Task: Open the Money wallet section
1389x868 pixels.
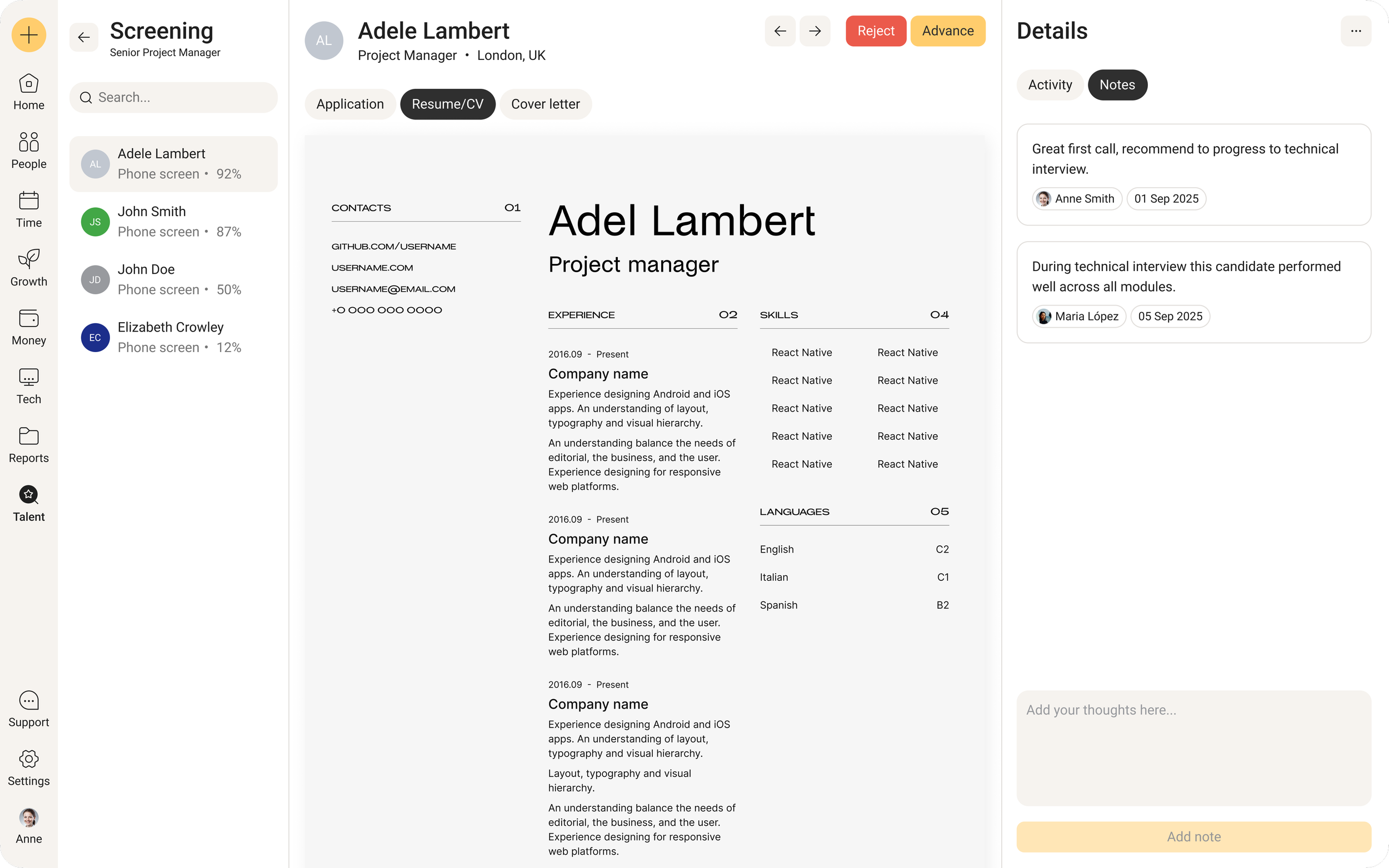Action: 29,327
